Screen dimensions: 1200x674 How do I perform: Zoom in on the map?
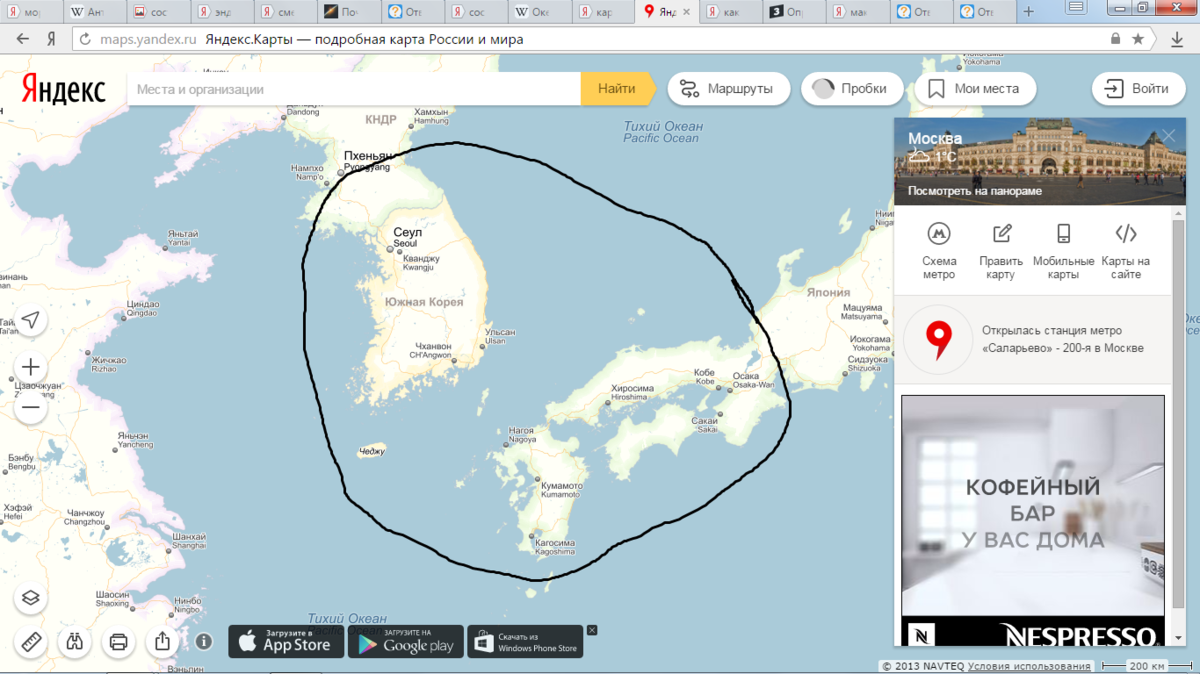(x=31, y=367)
